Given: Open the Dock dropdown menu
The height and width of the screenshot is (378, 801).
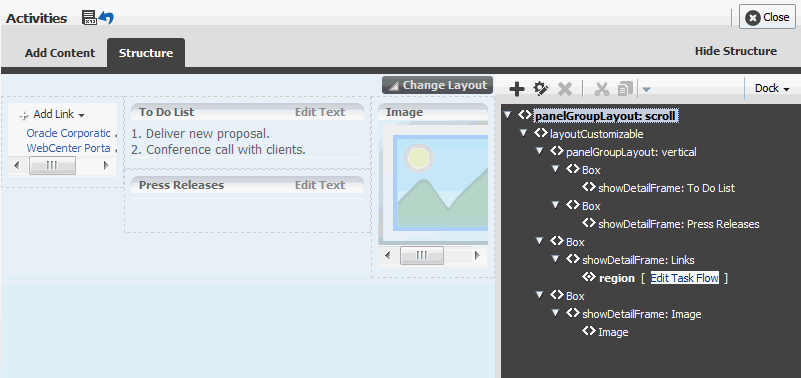Looking at the screenshot, I should point(772,88).
